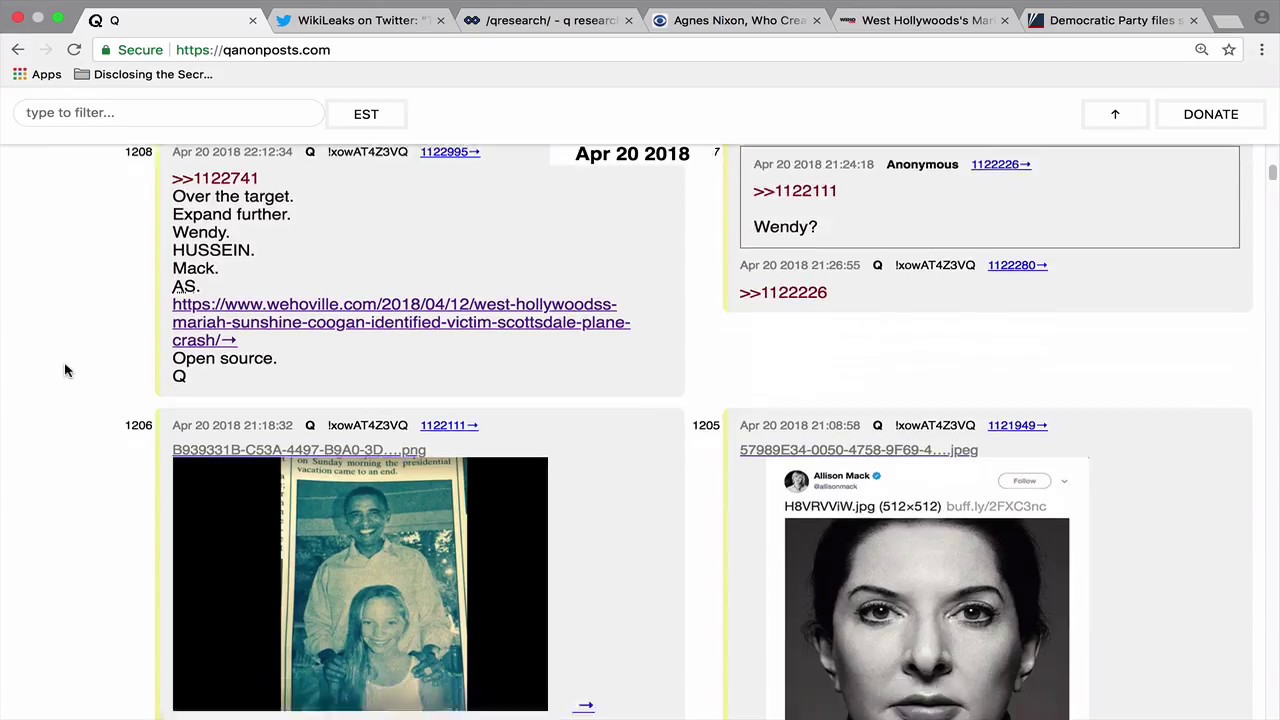This screenshot has width=1280, height=720.
Task: Open post link 1122995
Action: (449, 152)
